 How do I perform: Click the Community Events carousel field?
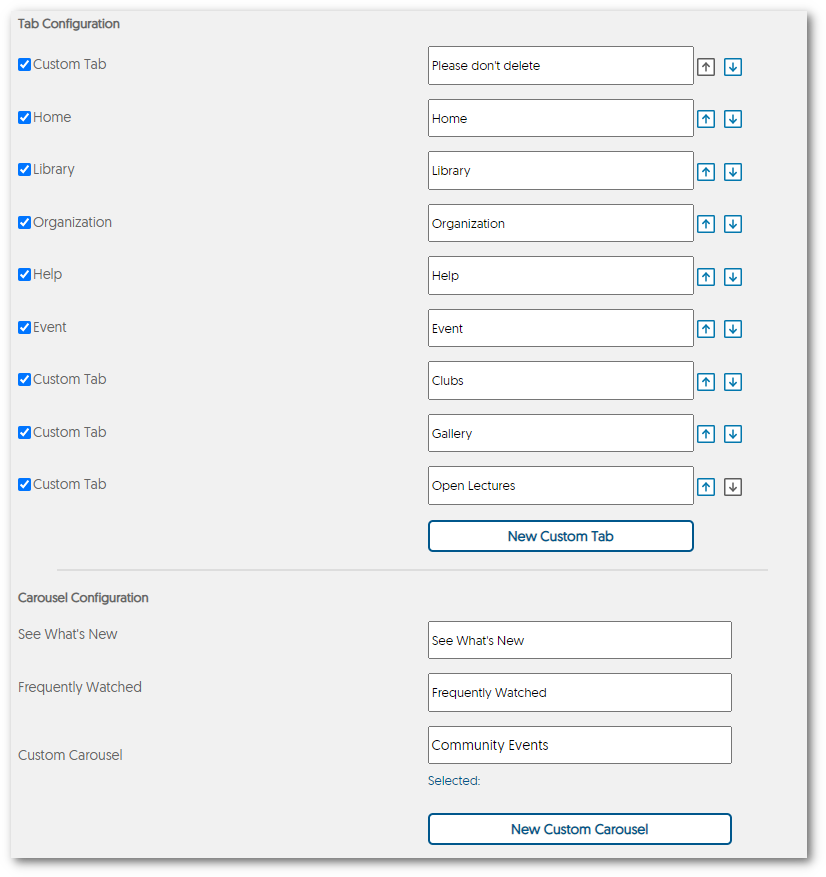tap(579, 745)
